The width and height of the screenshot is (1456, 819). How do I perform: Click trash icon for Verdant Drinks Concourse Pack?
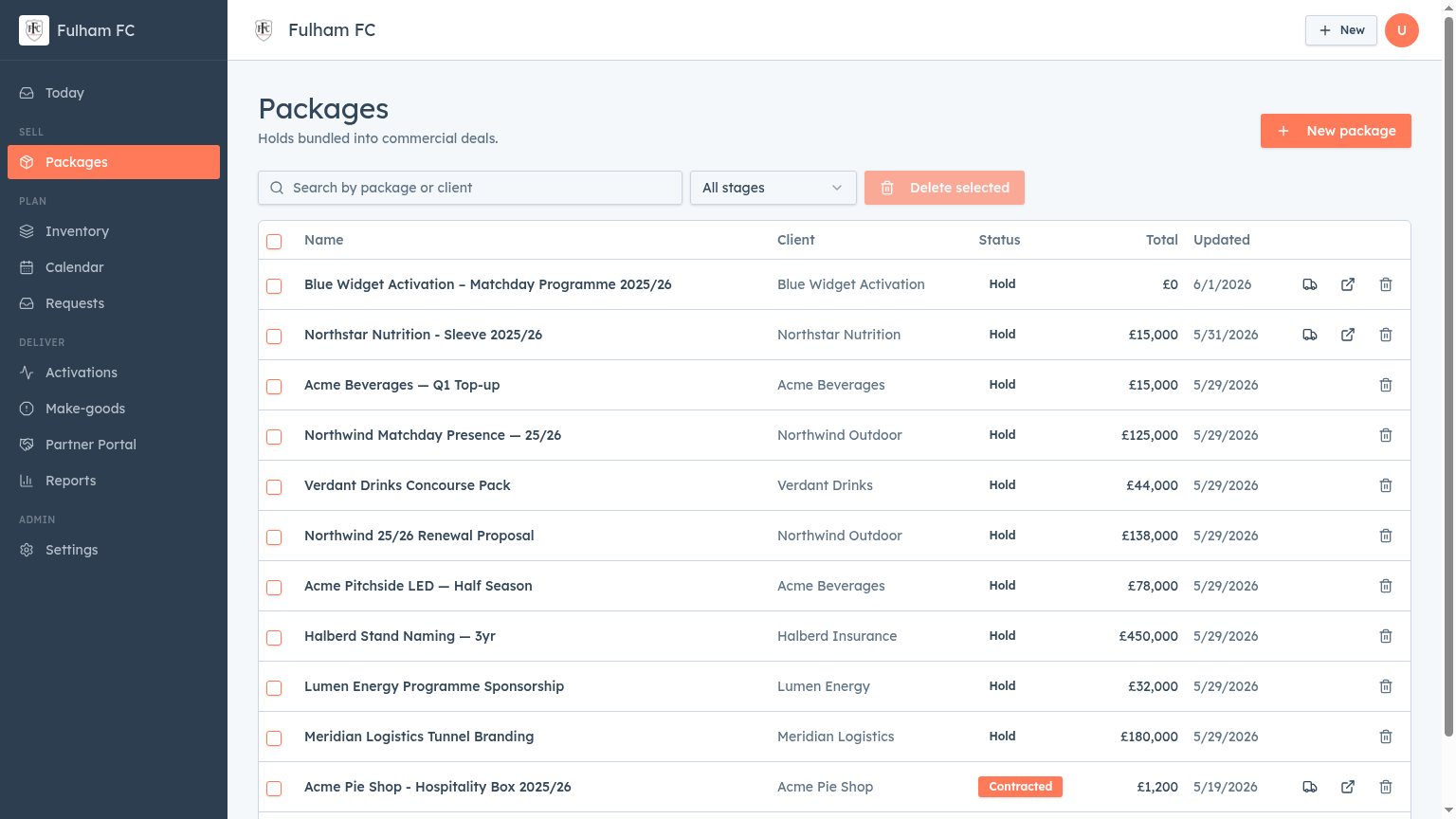point(1386,485)
